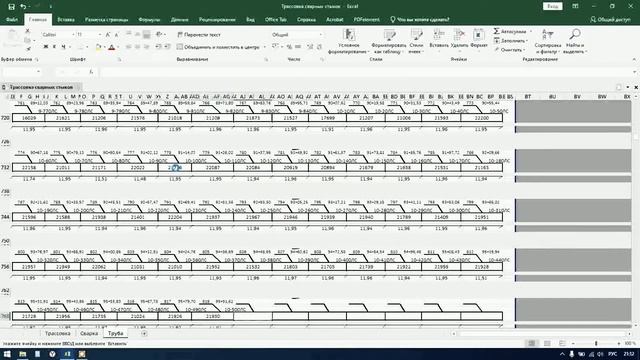Switch to Page Layout view in status bar
Screen dimensions: 640x360
point(547,344)
